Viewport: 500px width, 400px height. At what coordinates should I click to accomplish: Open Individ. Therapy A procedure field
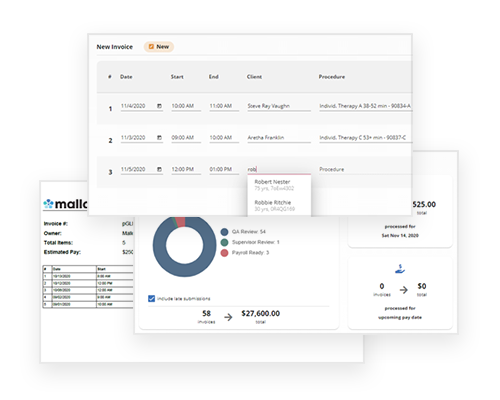[x=365, y=106]
